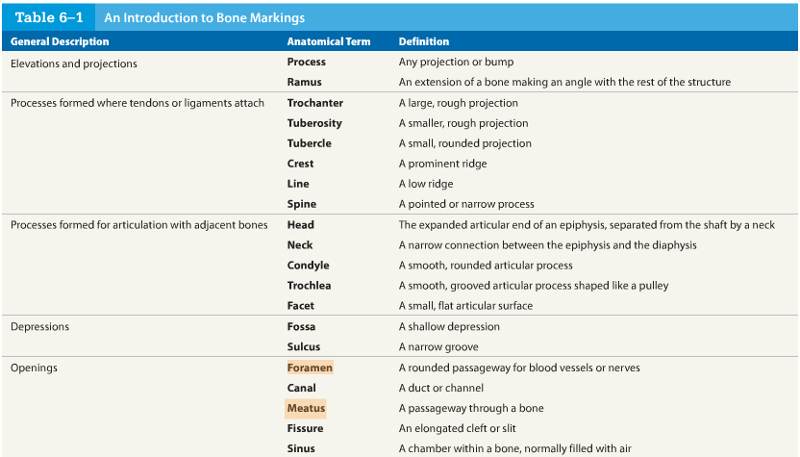
Task: Click the definition 'A prominent ridge'
Action: pyautogui.click(x=440, y=164)
